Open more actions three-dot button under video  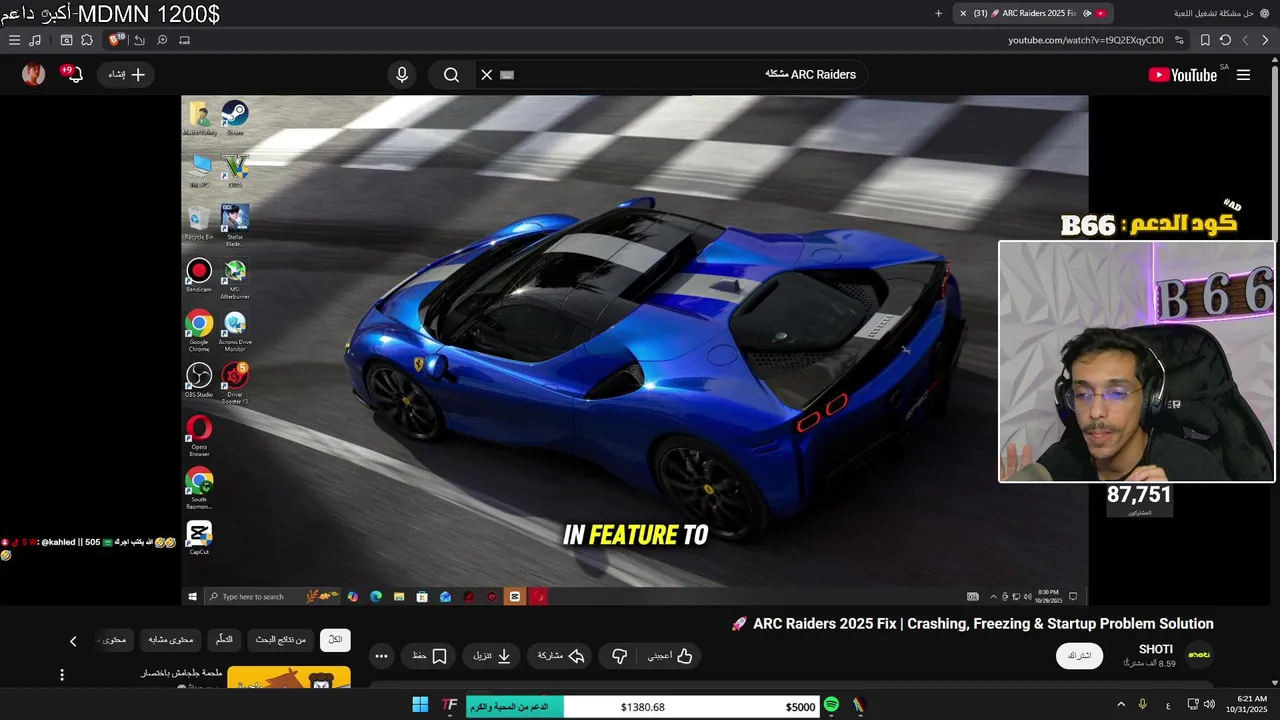coord(381,656)
